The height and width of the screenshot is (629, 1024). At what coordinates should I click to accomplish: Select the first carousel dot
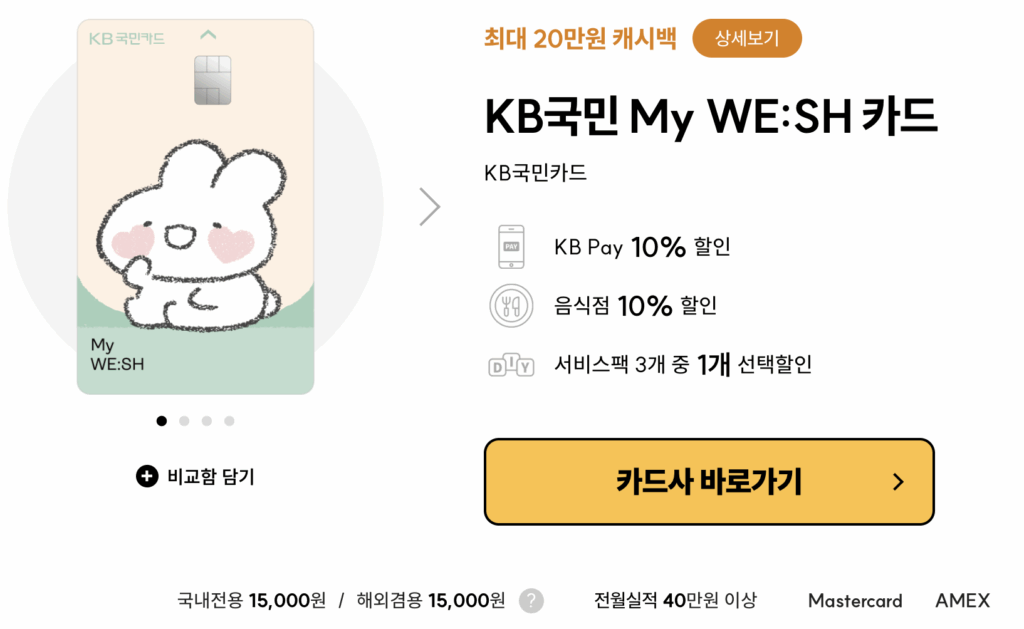161,421
